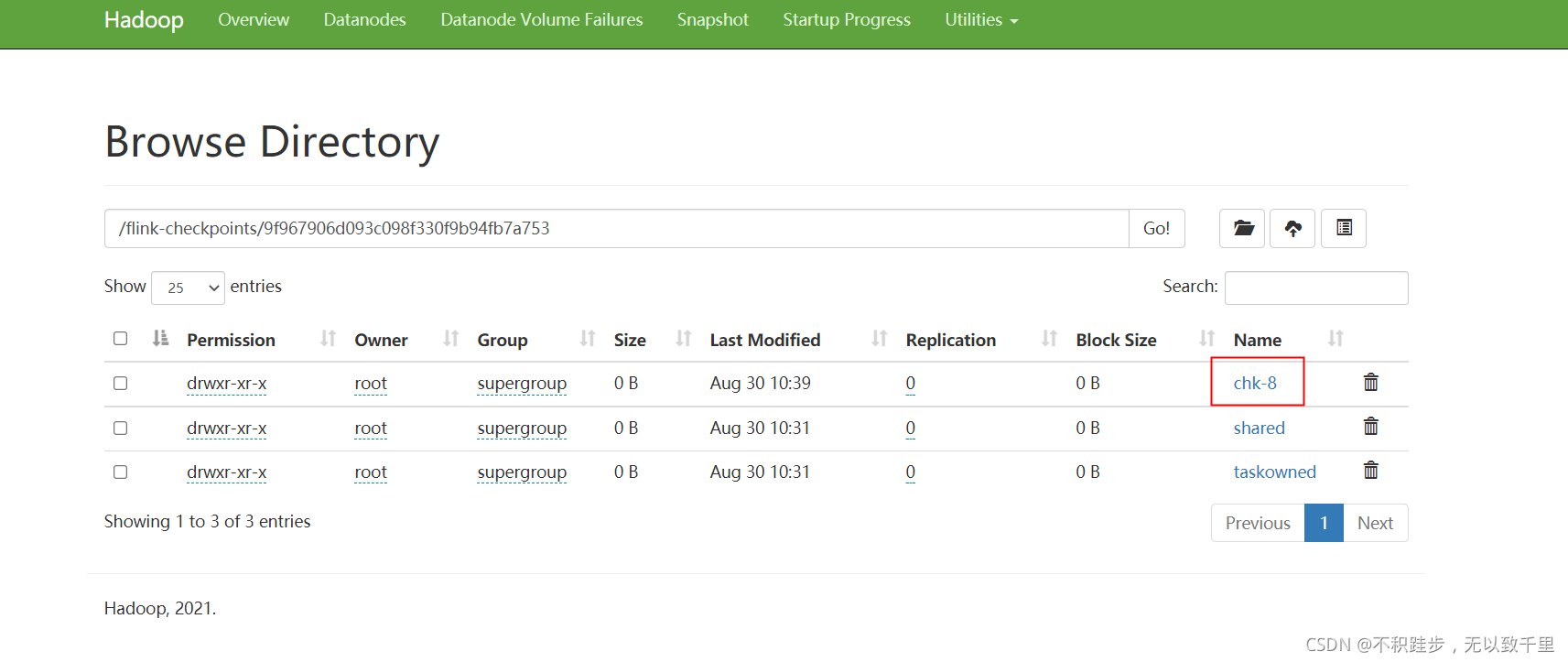This screenshot has width=1568, height=662.
Task: Delete the shared directory via trash icon
Action: [x=1370, y=426]
